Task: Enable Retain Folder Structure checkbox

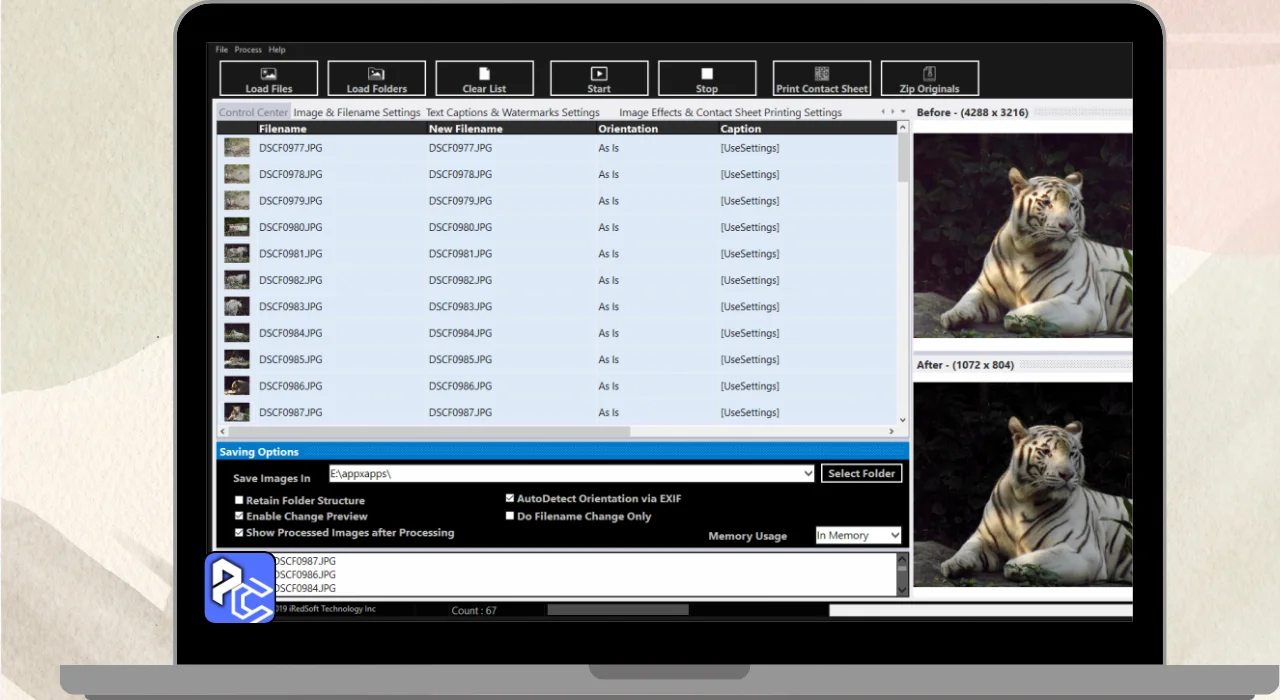Action: click(x=239, y=500)
